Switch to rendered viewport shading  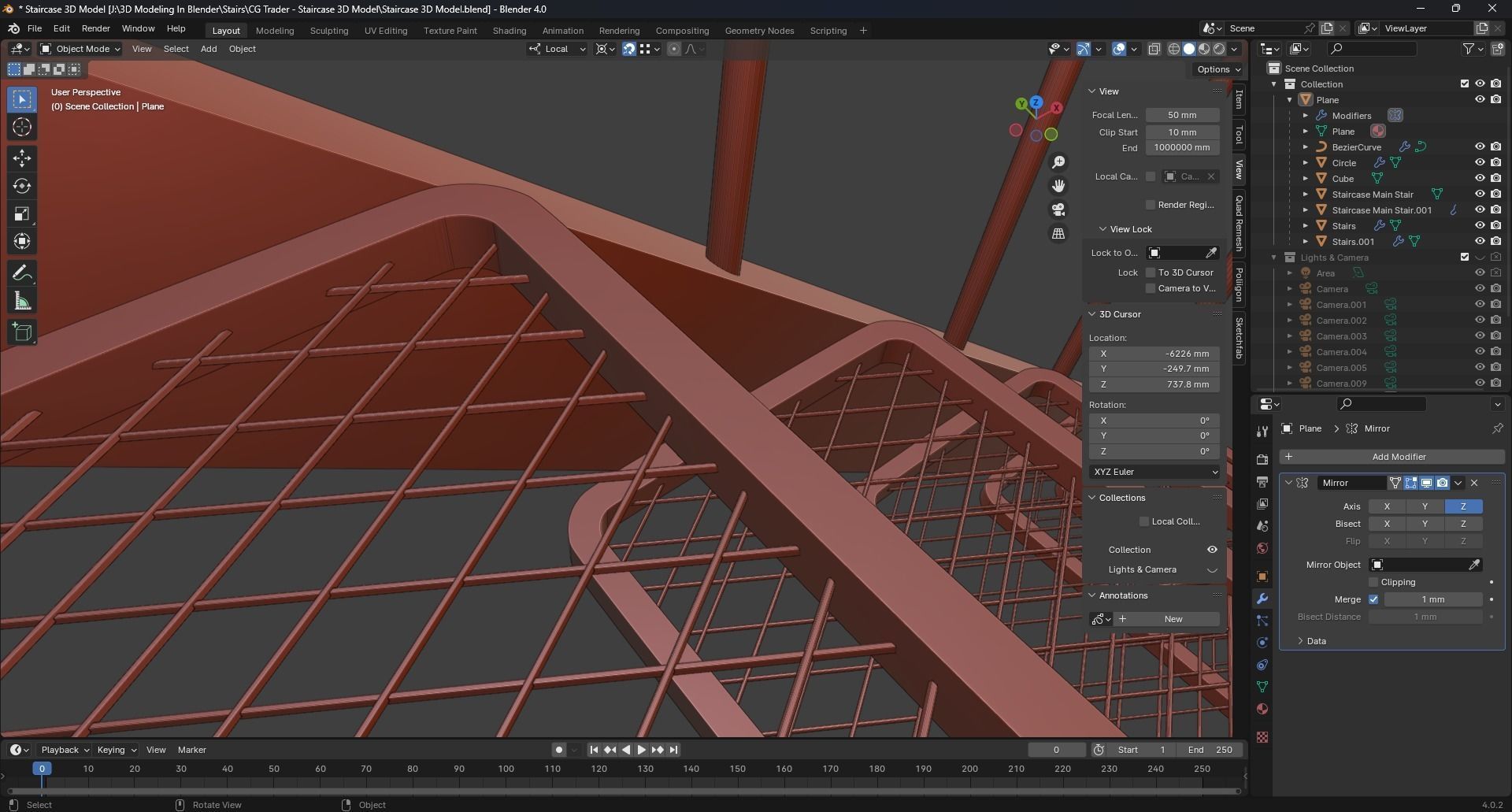pyautogui.click(x=1219, y=49)
